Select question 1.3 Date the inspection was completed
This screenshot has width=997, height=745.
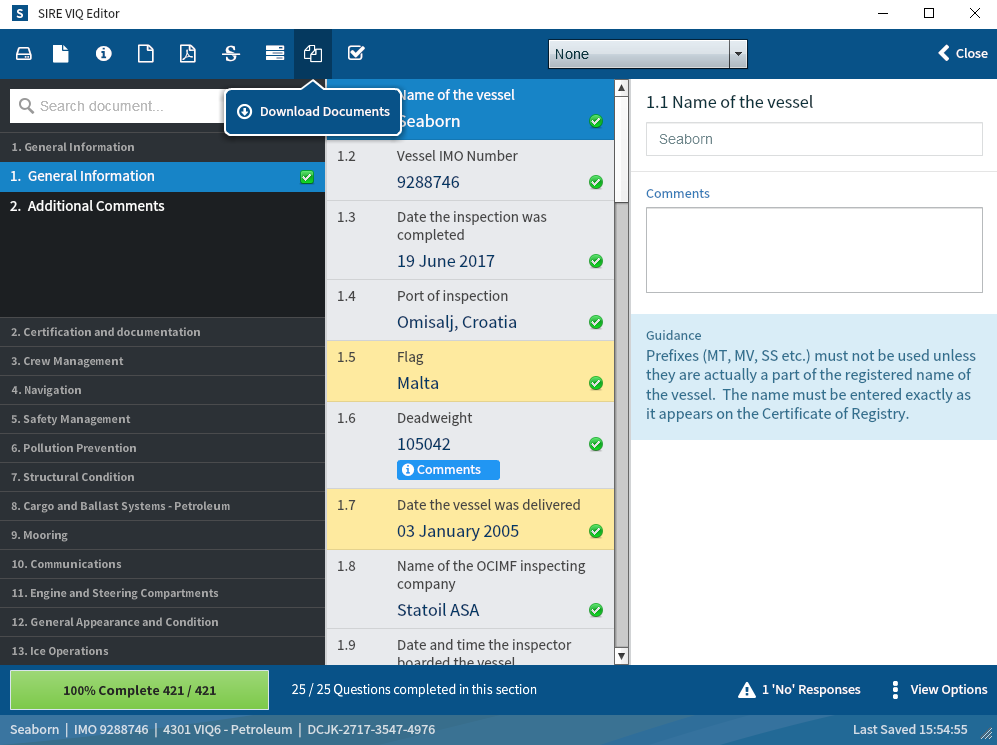pos(470,240)
